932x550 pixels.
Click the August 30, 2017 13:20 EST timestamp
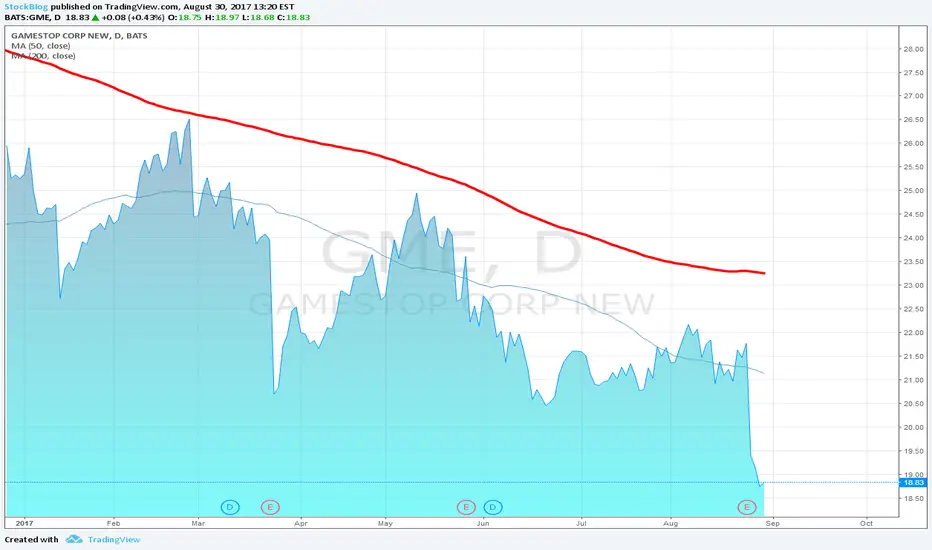click(237, 7)
